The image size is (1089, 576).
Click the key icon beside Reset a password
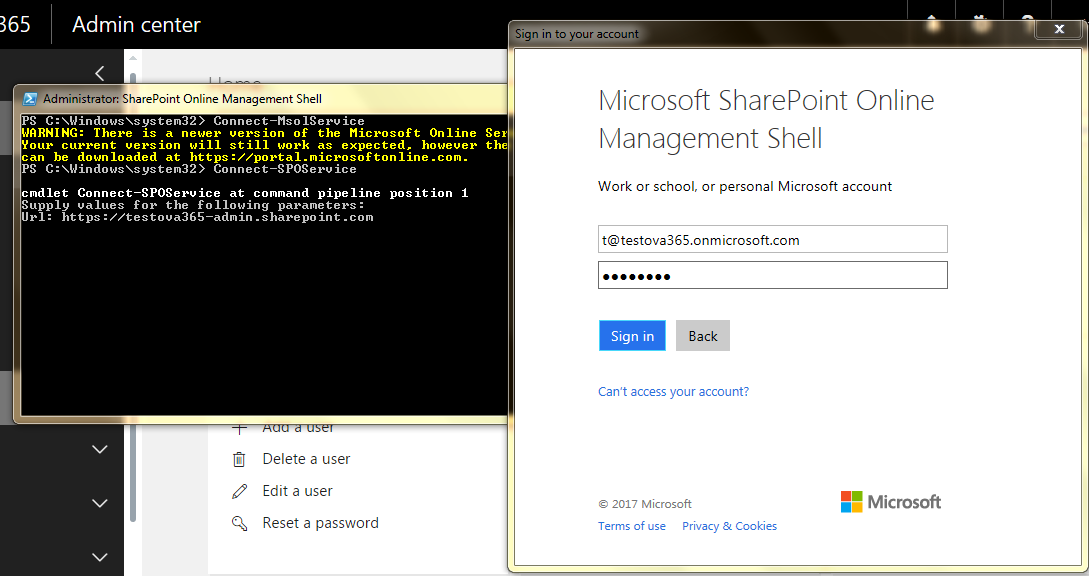coord(240,523)
